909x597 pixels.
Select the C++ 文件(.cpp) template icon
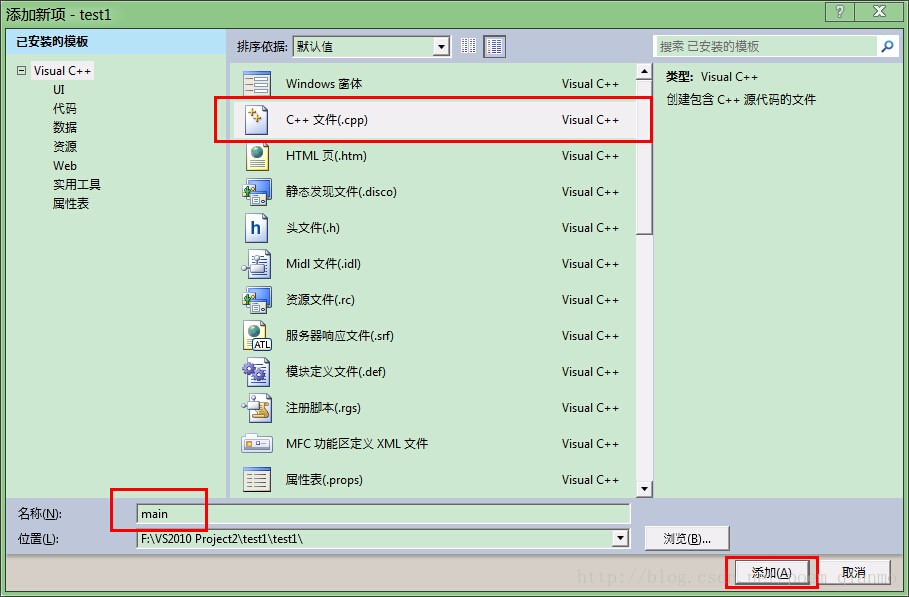tap(257, 120)
